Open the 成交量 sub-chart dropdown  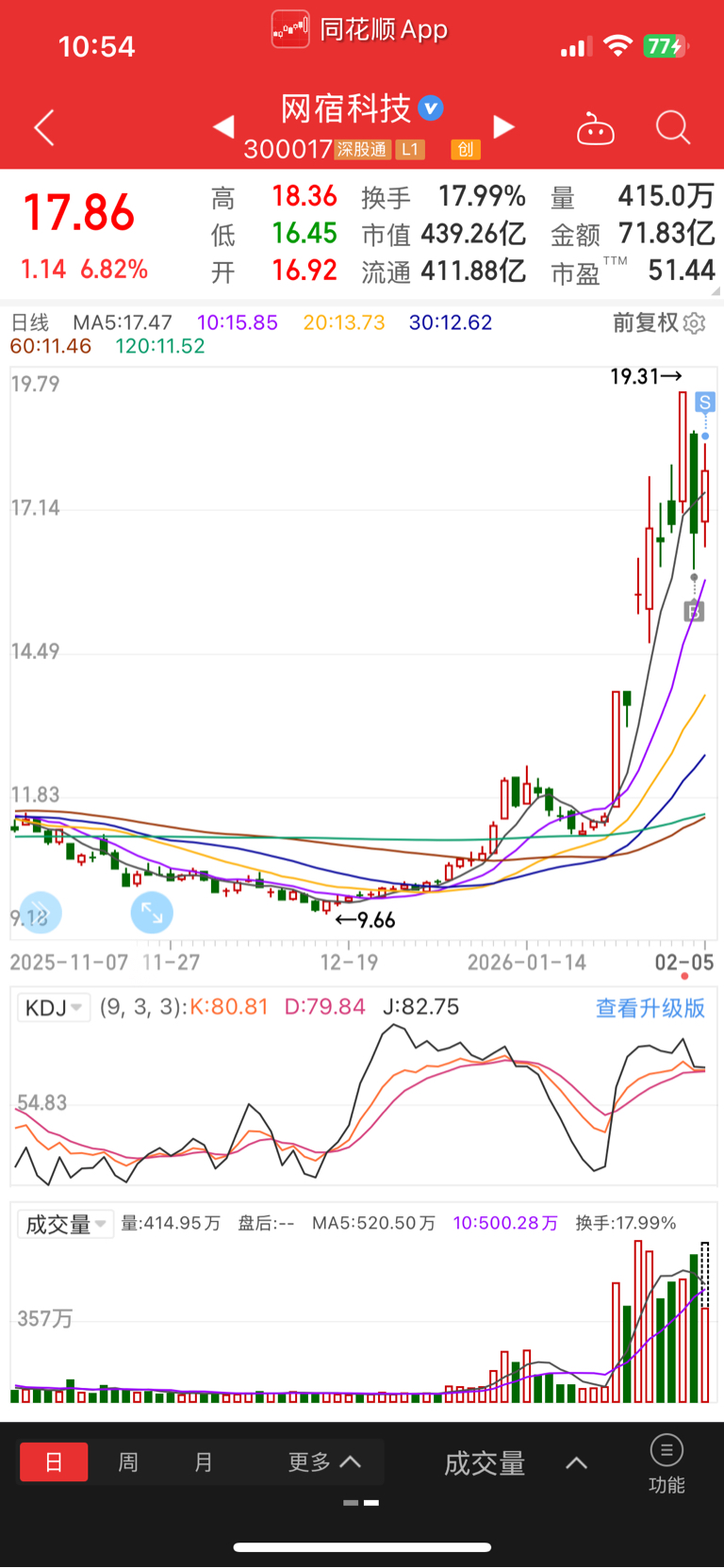(x=65, y=1224)
